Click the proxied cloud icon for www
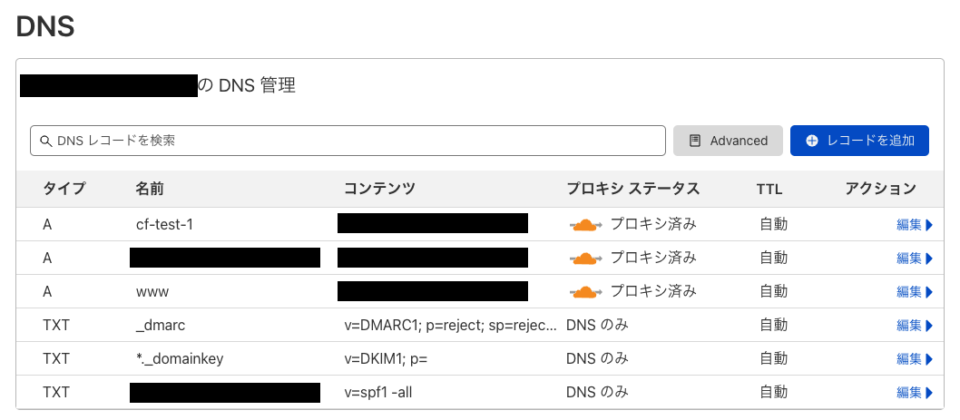 [586, 291]
